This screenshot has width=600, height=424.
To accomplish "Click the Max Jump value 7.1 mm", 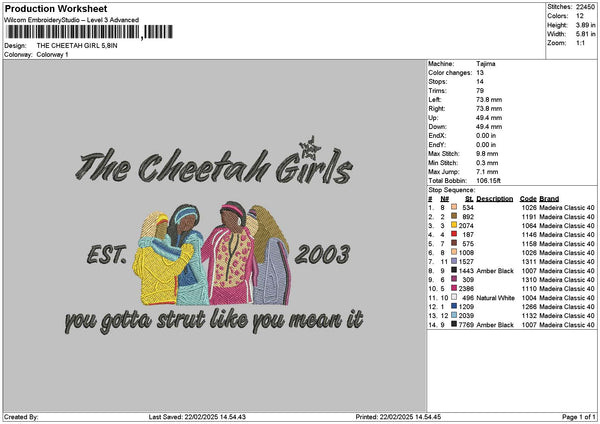I will pyautogui.click(x=487, y=171).
